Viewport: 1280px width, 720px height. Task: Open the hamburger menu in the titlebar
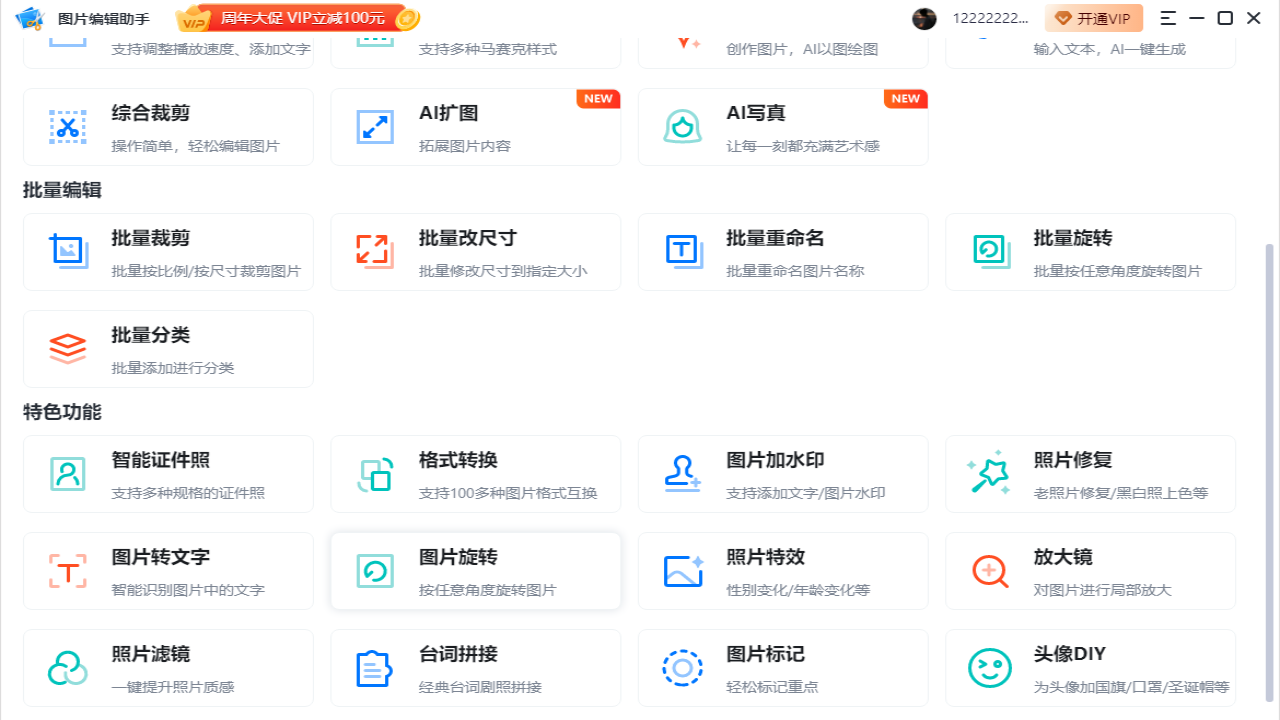(x=1166, y=18)
